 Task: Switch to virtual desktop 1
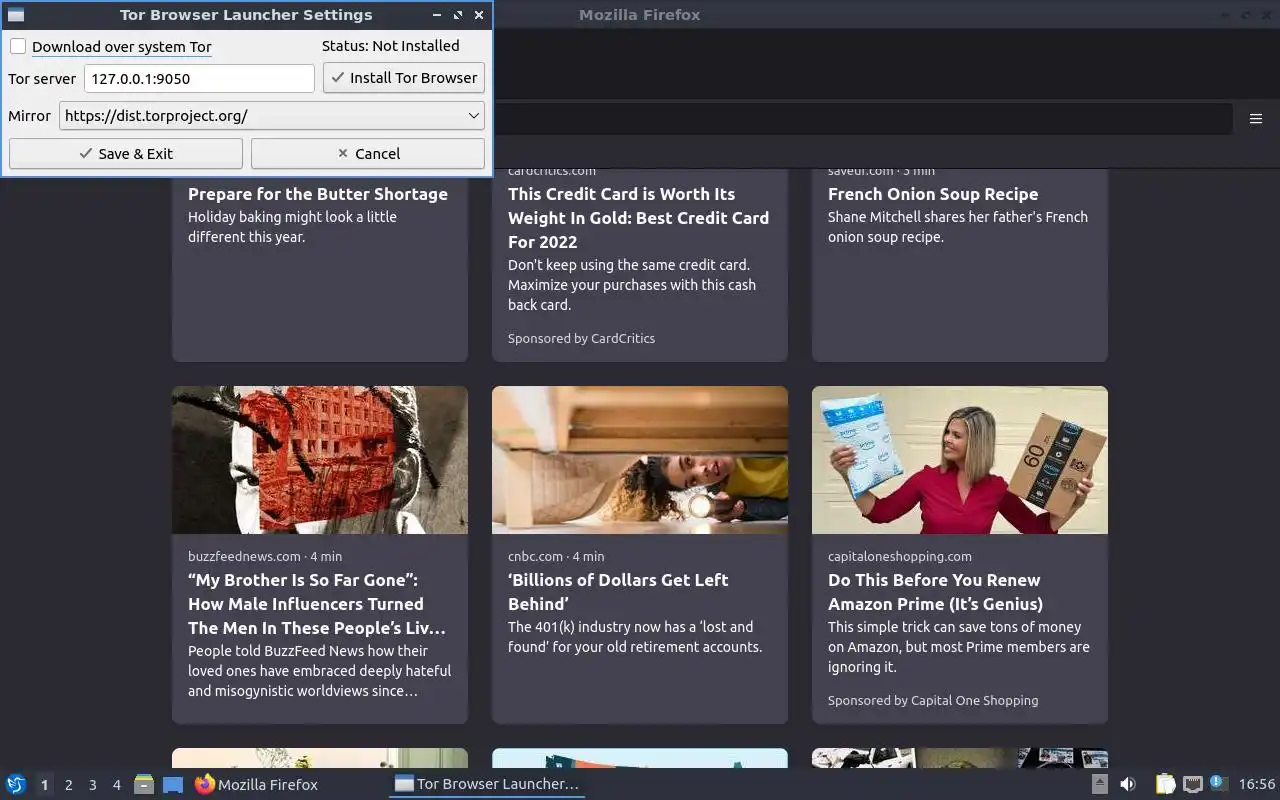[x=44, y=785]
